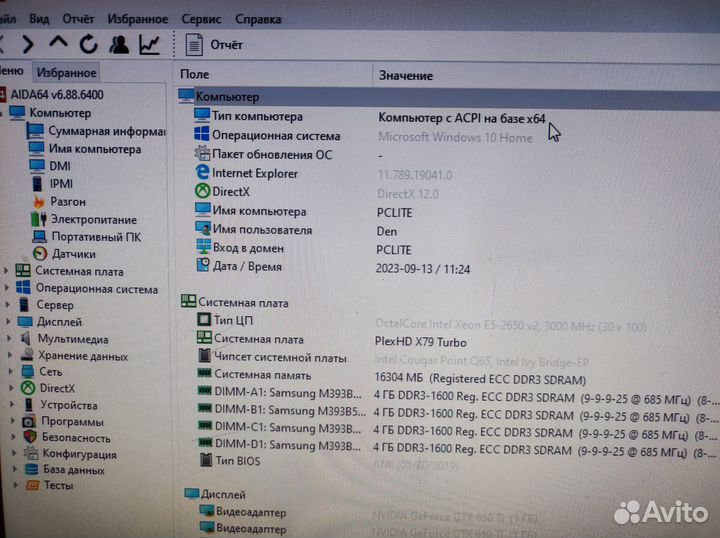The image size is (720, 538).
Task: Open the Отчёт menu
Action: click(x=78, y=19)
